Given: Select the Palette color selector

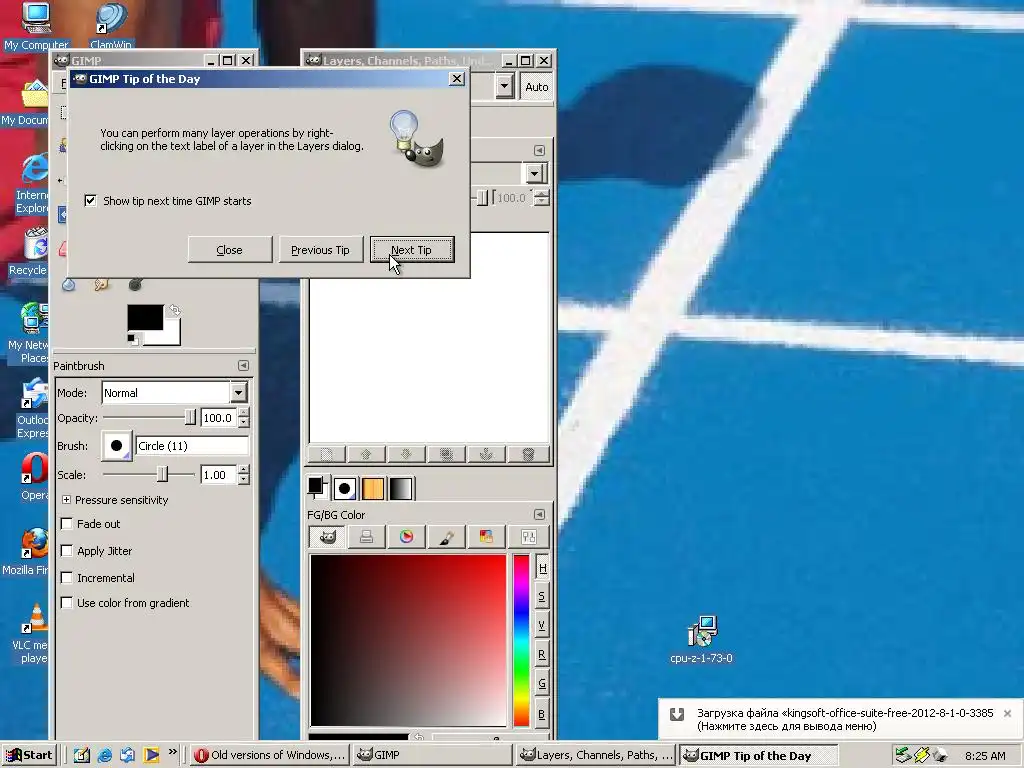Looking at the screenshot, I should coord(487,537).
